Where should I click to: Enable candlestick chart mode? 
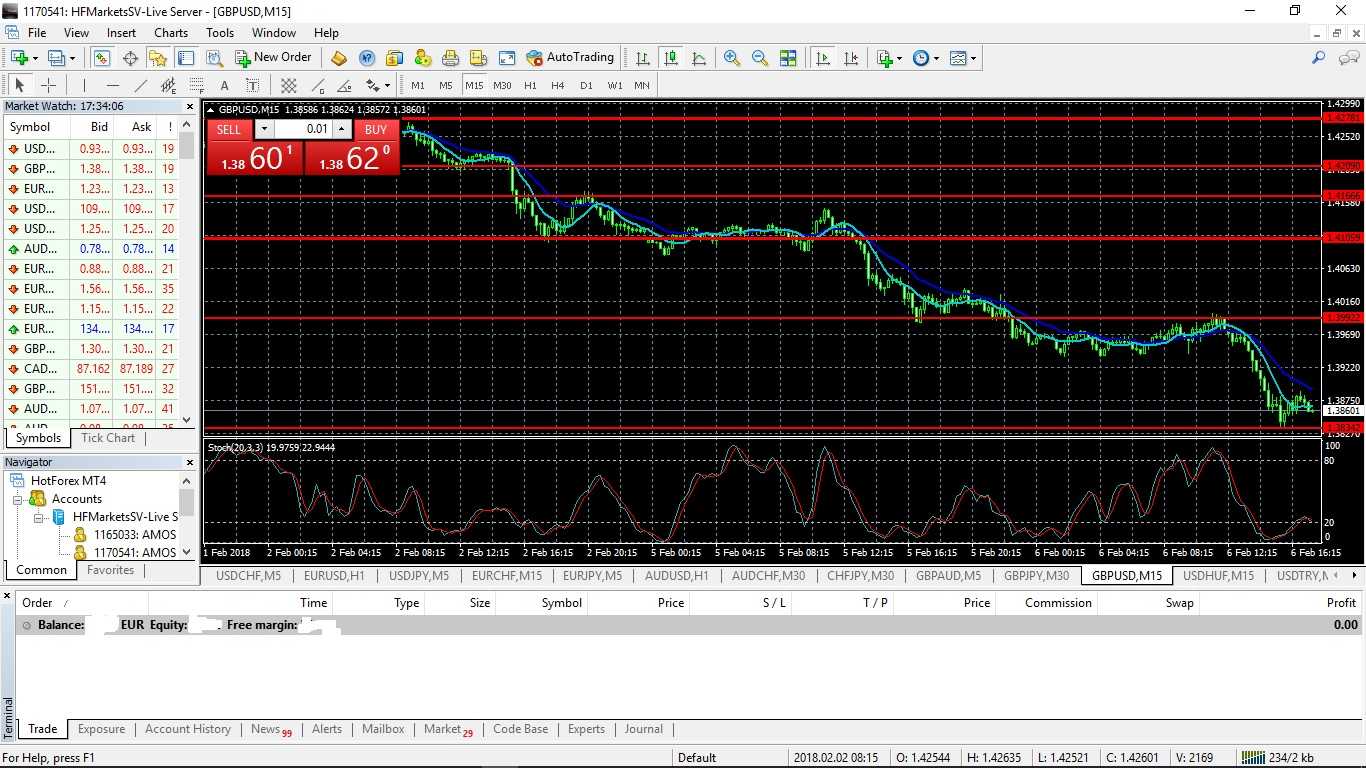[x=671, y=58]
